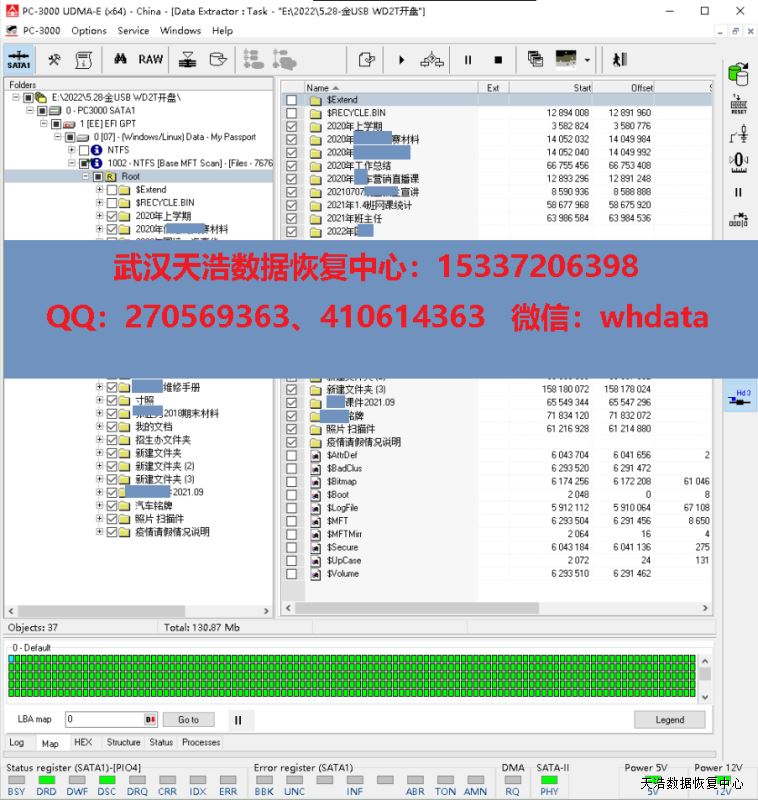Open the RAW recovery tool
Screen dimensions: 758x800
click(x=151, y=60)
